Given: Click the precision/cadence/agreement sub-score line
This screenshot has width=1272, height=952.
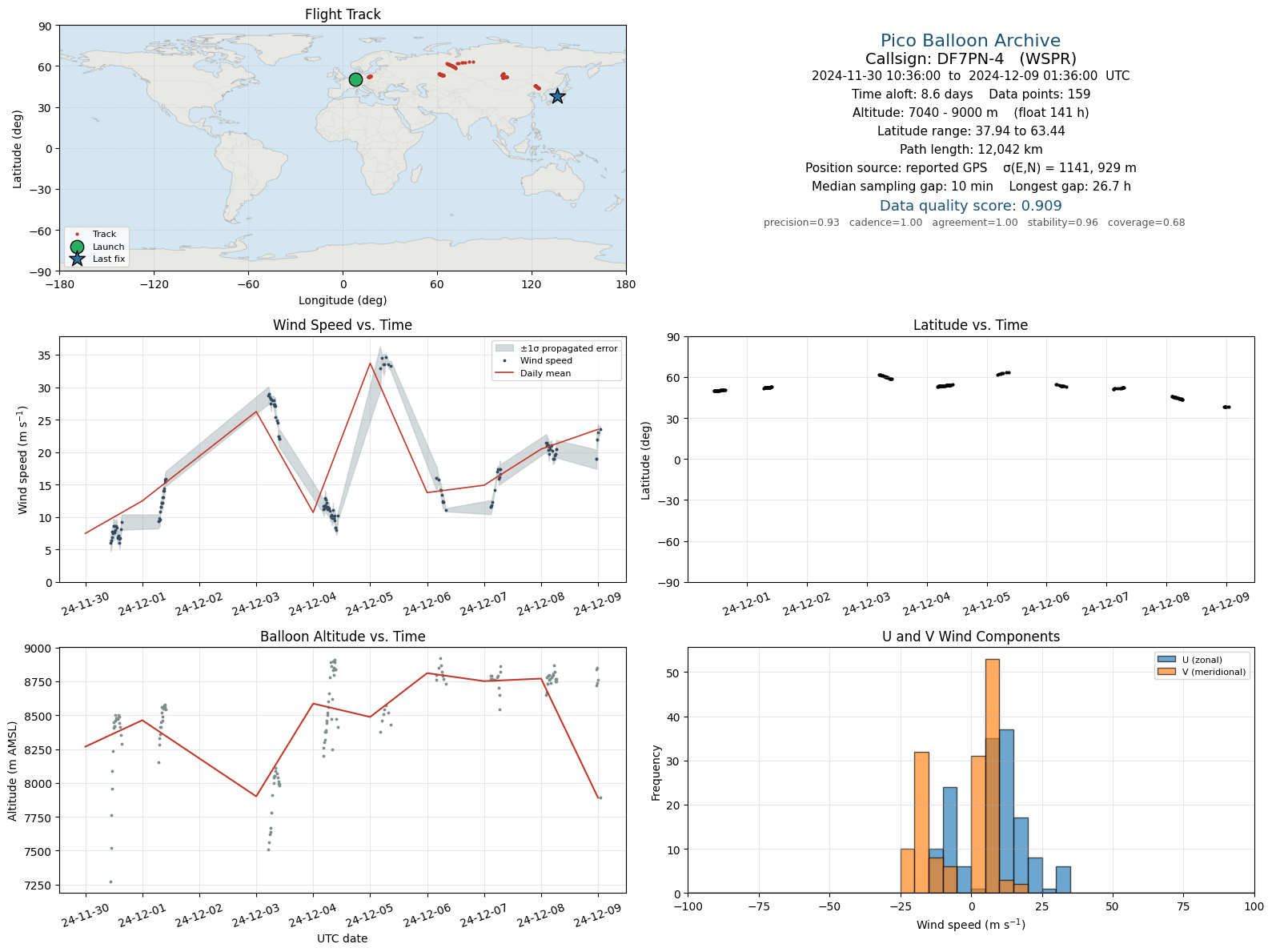Looking at the screenshot, I should coord(973,223).
